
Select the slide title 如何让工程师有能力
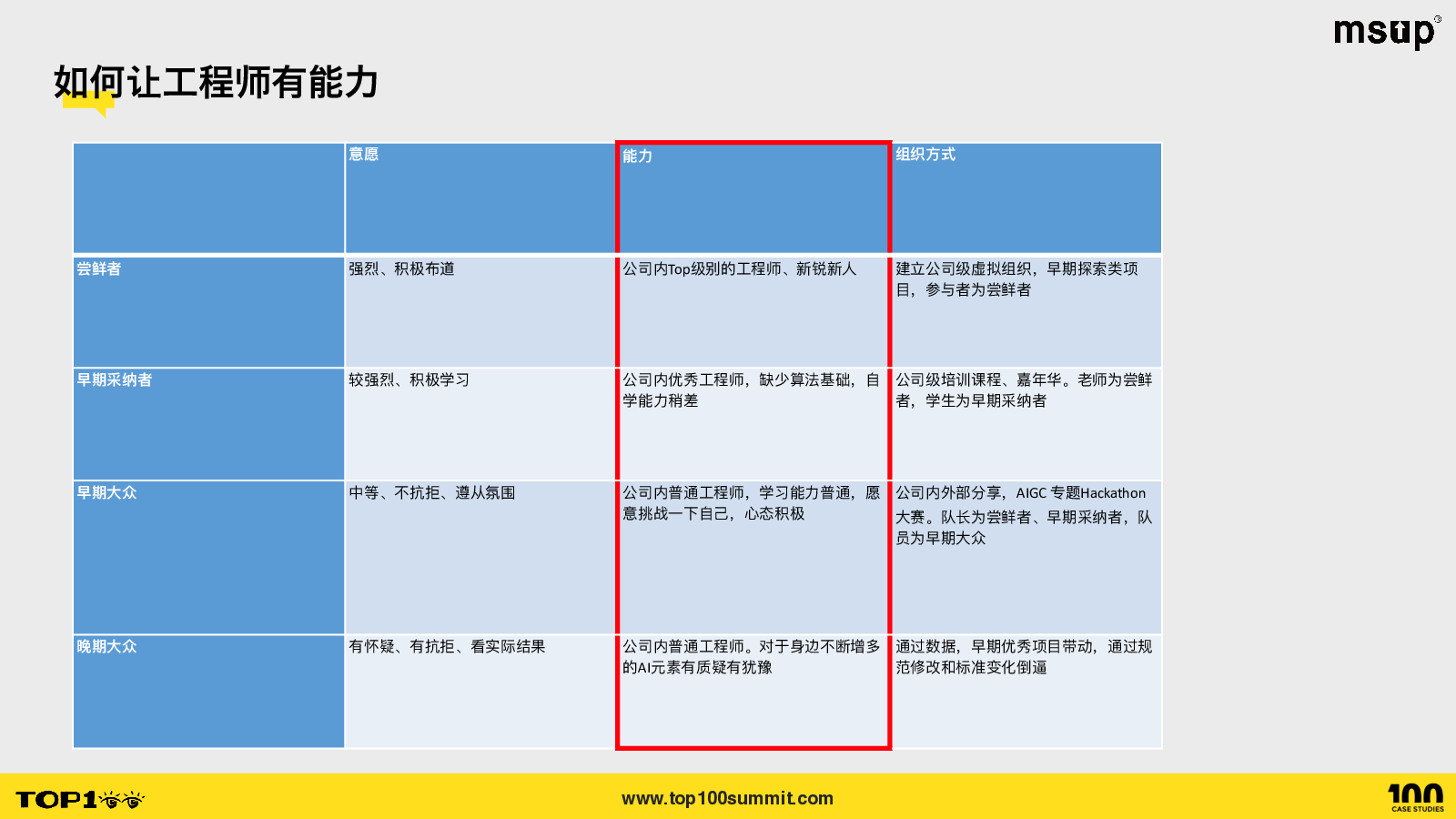(216, 82)
